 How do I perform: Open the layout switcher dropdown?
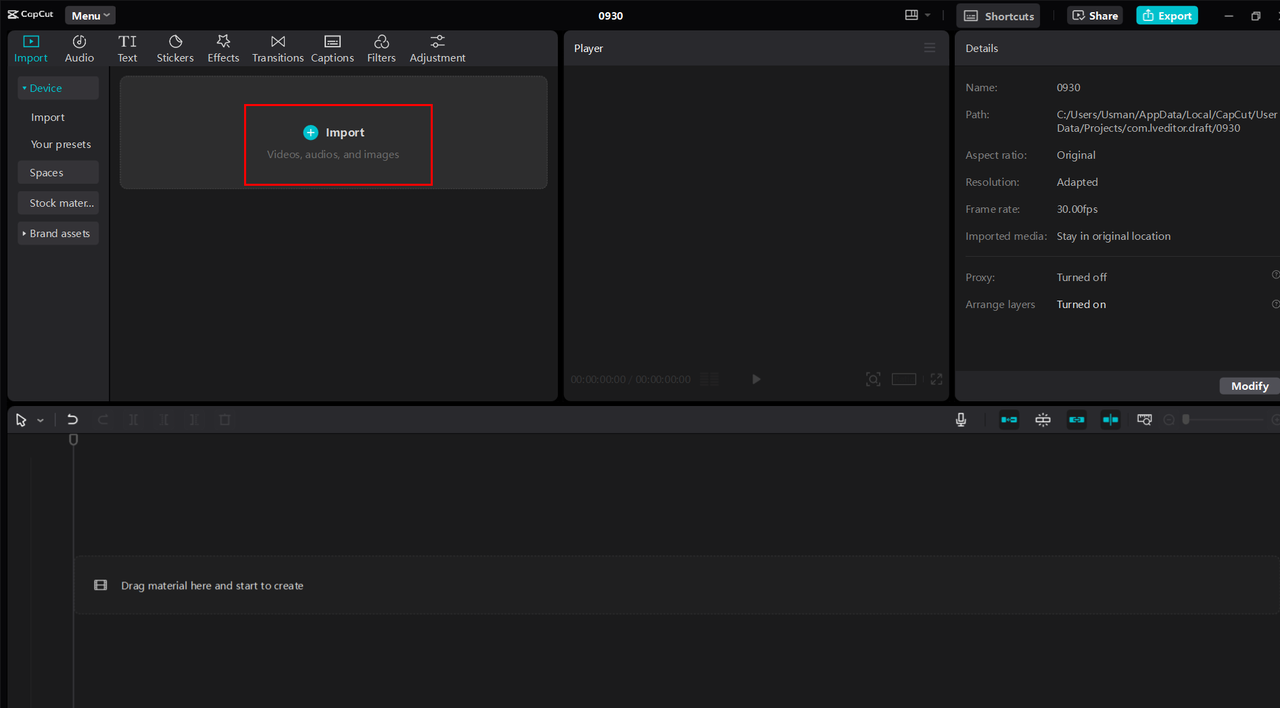click(x=917, y=15)
